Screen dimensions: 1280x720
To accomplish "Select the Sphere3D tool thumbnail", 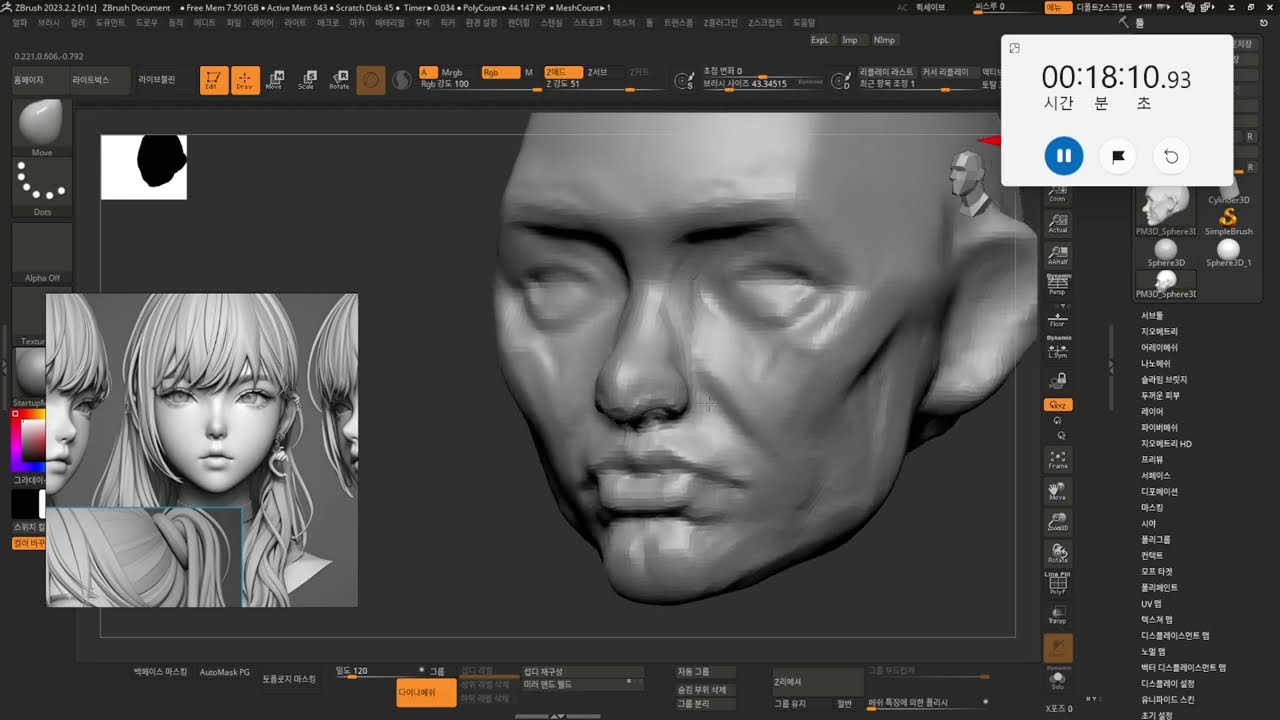I will coord(1166,253).
